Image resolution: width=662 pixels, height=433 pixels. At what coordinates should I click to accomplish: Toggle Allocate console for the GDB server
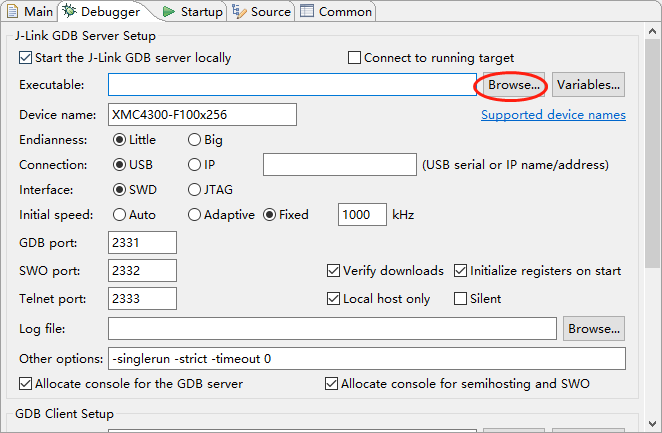[25, 384]
